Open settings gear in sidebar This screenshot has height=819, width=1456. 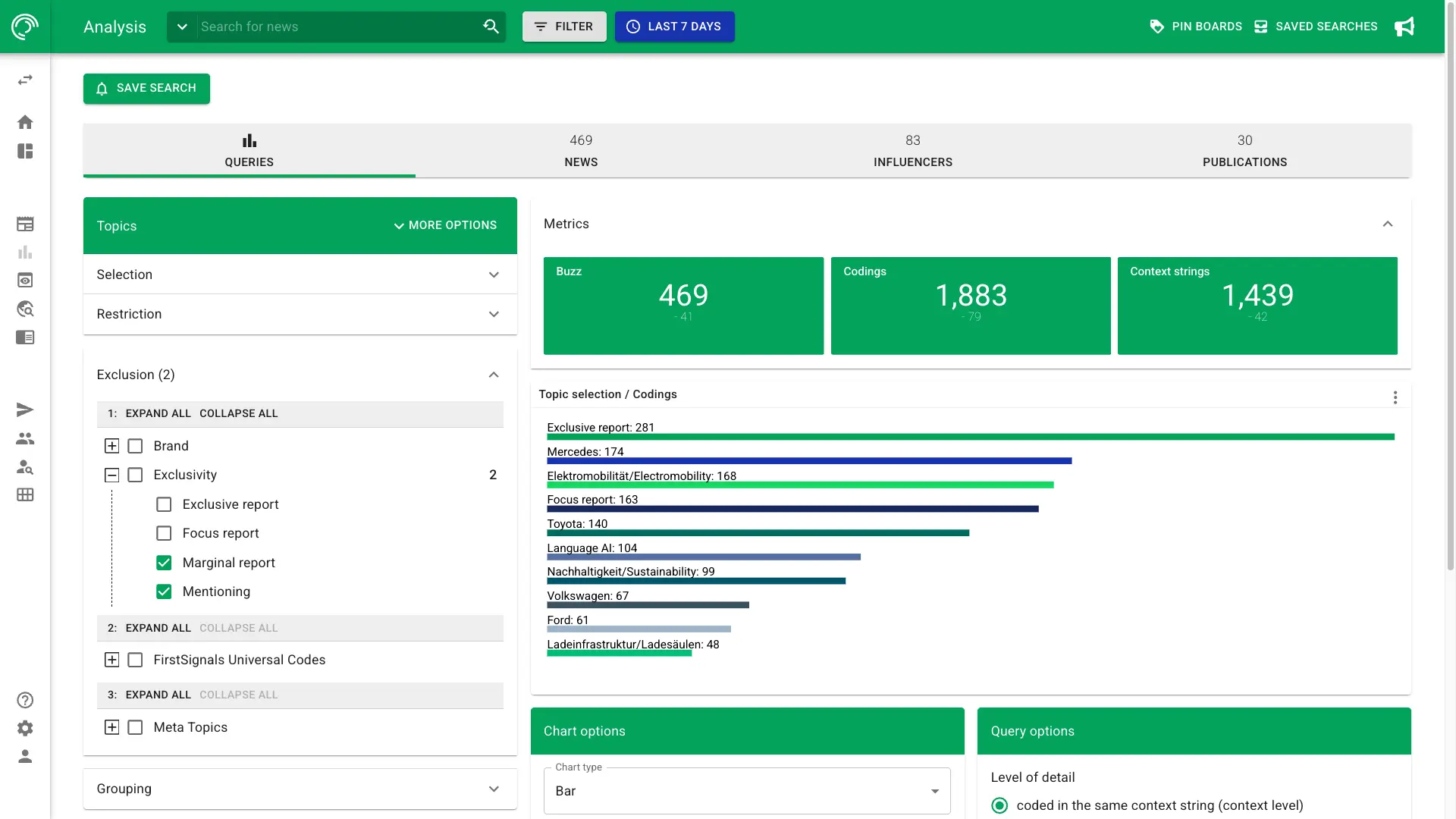25,728
